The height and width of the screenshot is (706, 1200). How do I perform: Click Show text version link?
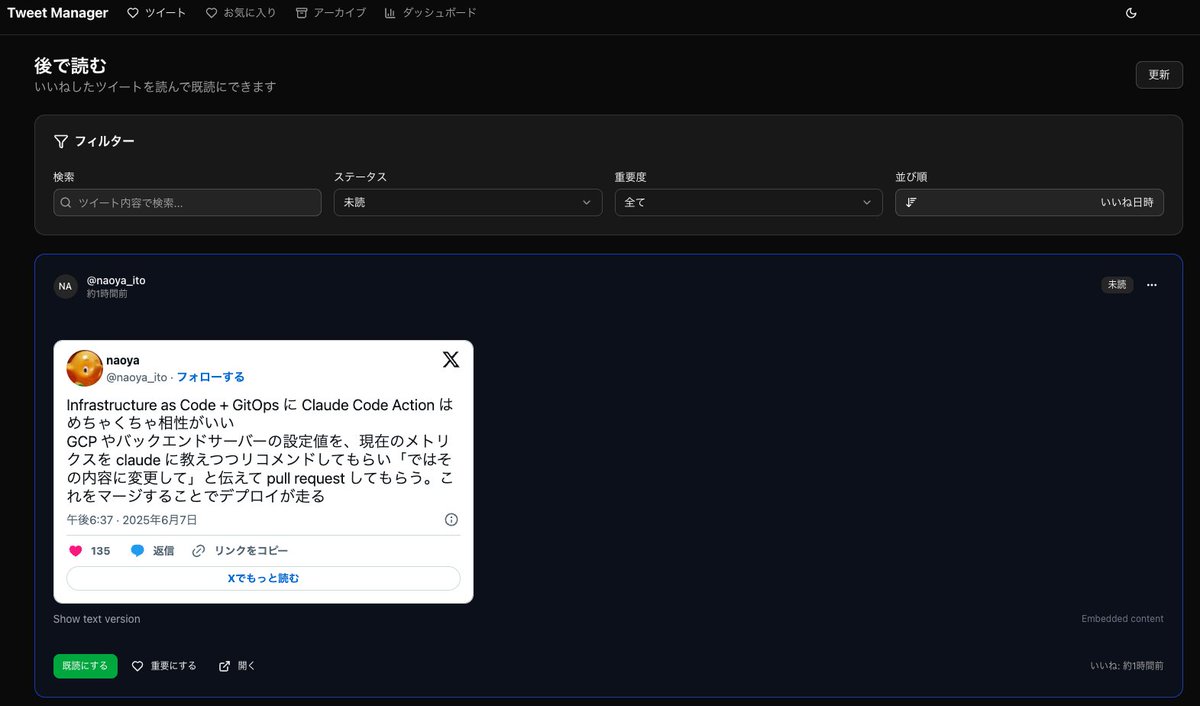(x=97, y=619)
